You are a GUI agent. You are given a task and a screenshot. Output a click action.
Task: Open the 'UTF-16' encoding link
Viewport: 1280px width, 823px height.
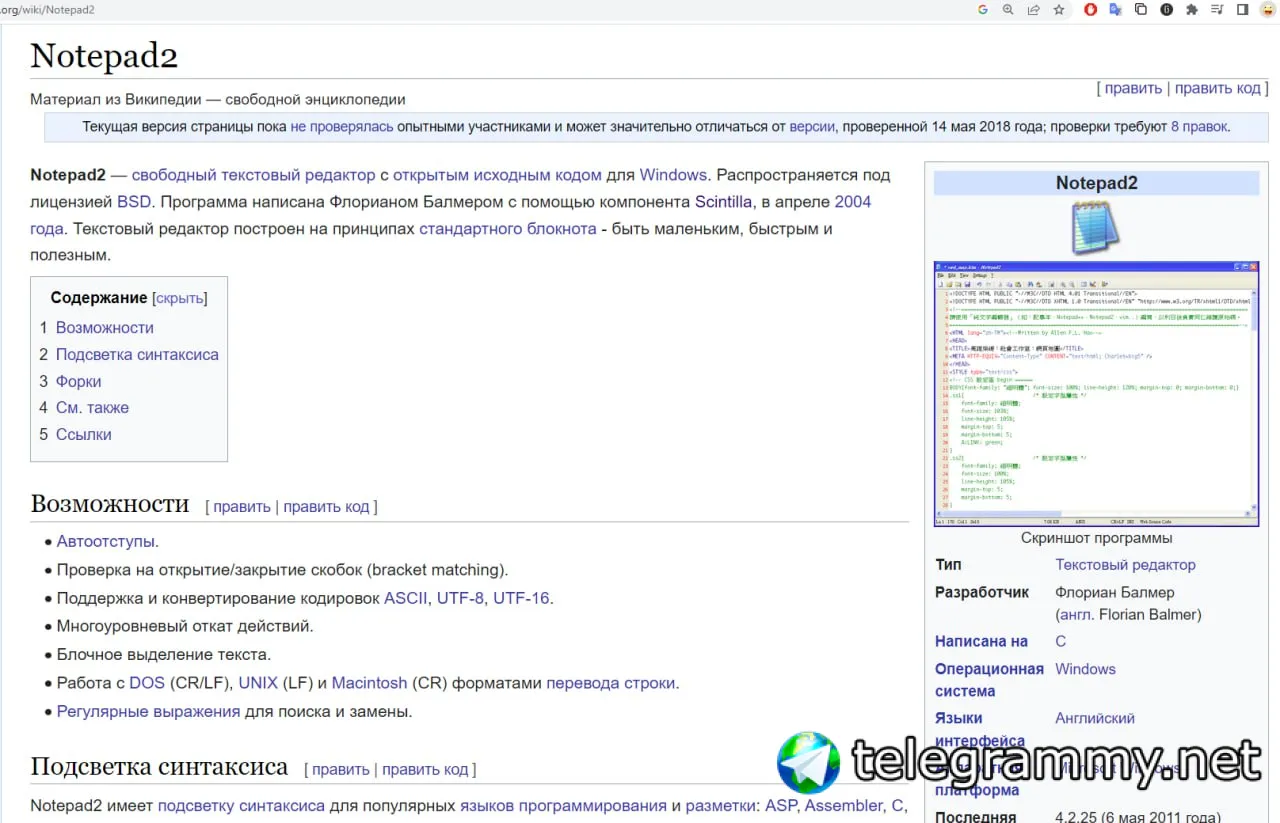coord(521,599)
